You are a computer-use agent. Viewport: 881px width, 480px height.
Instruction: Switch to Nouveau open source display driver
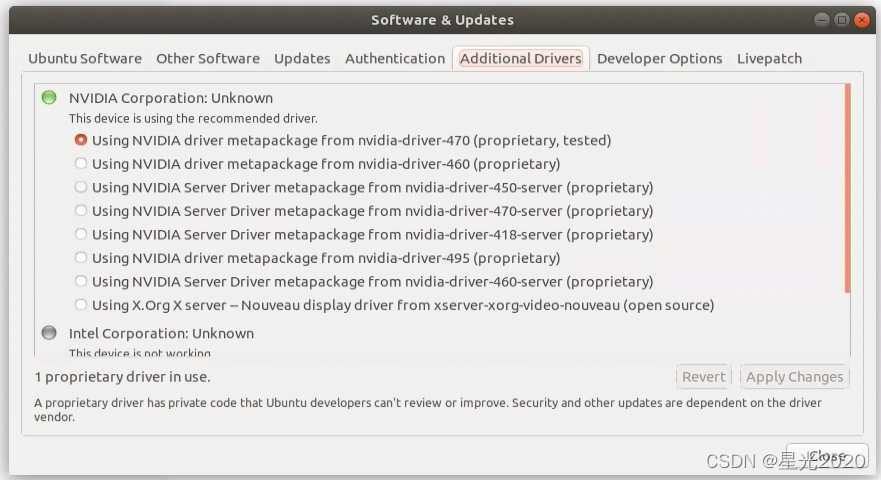click(x=81, y=305)
